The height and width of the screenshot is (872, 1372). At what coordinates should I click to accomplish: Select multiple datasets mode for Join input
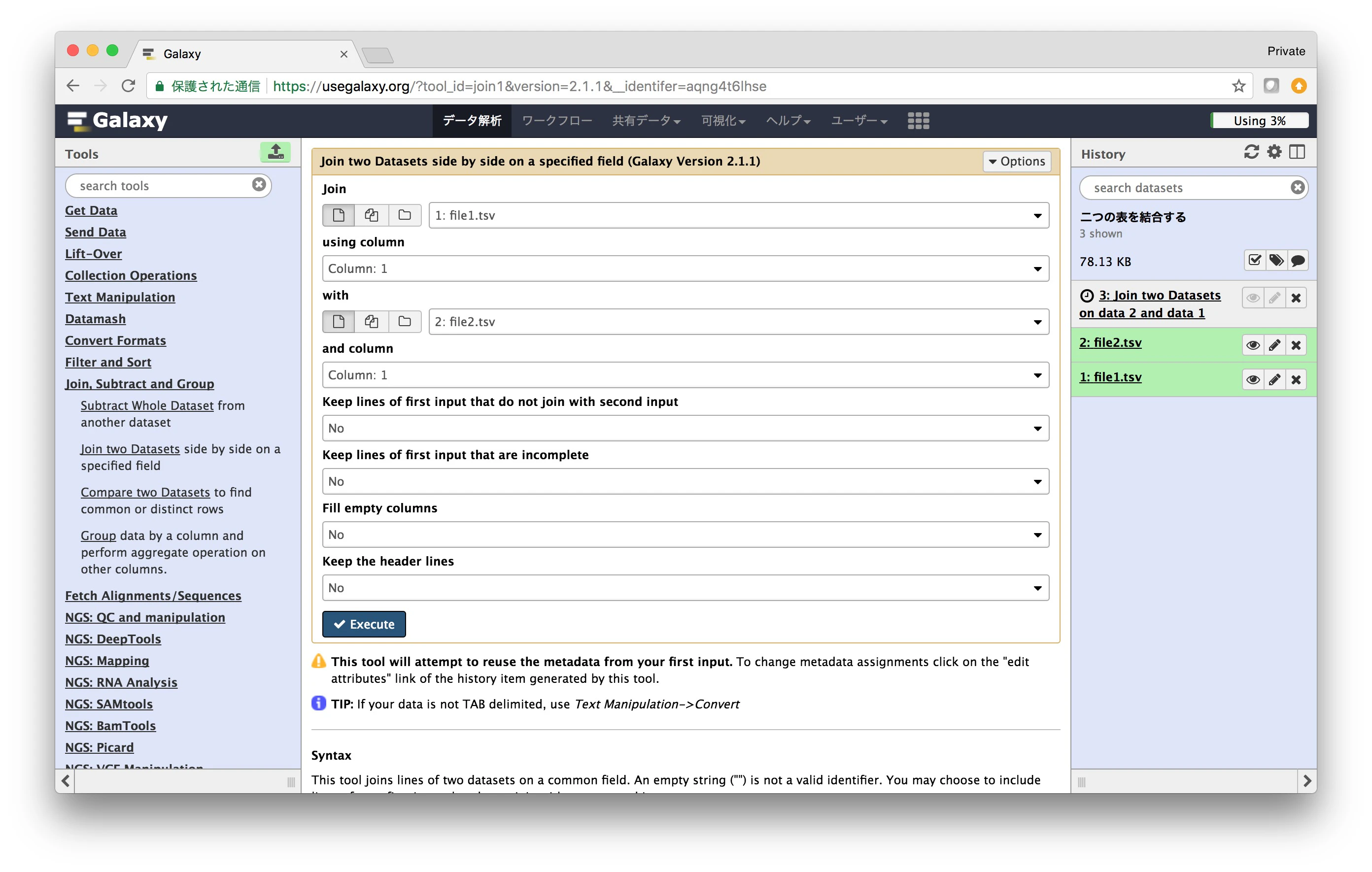click(x=372, y=215)
